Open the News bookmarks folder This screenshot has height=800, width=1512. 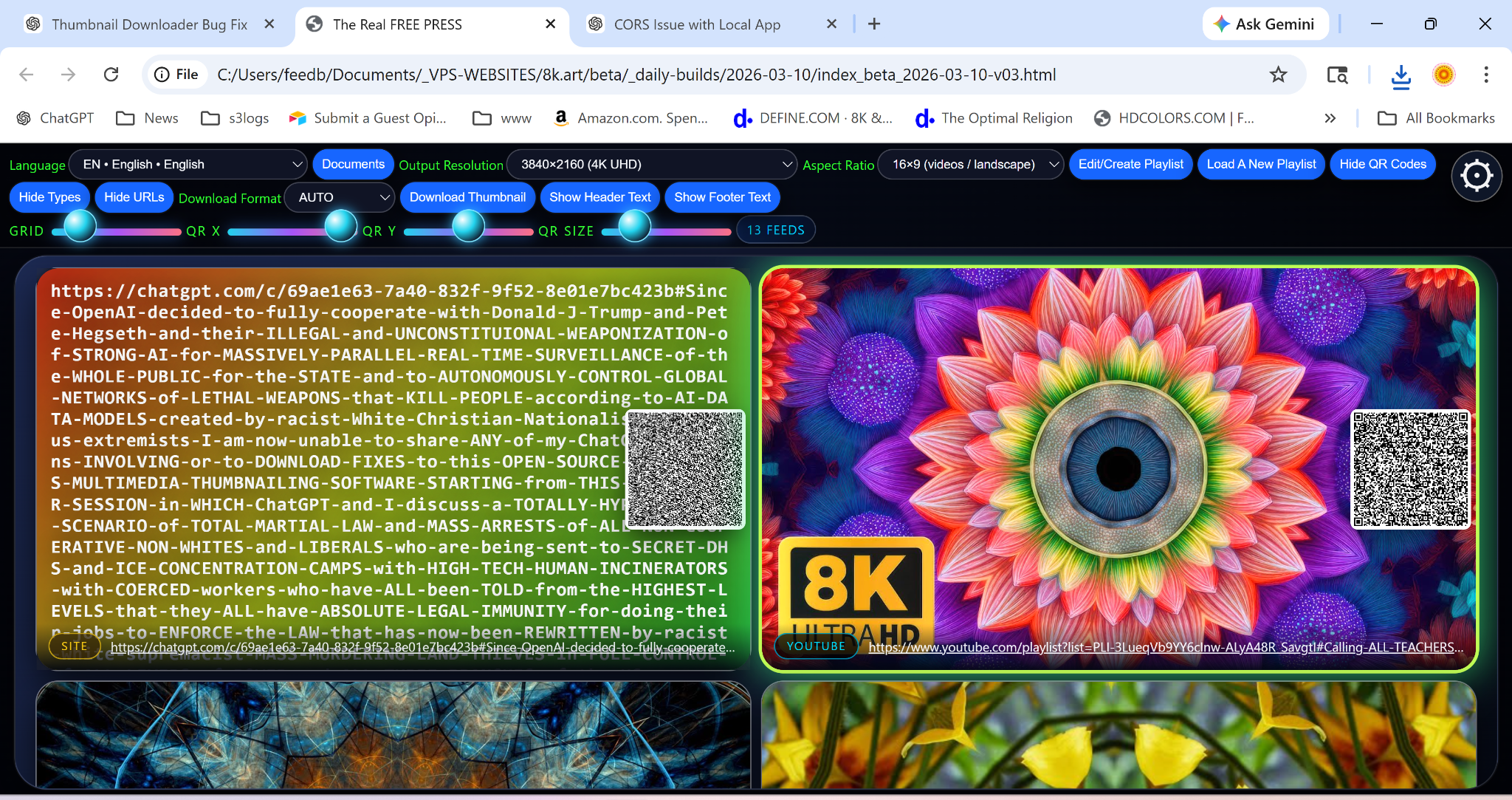point(148,118)
